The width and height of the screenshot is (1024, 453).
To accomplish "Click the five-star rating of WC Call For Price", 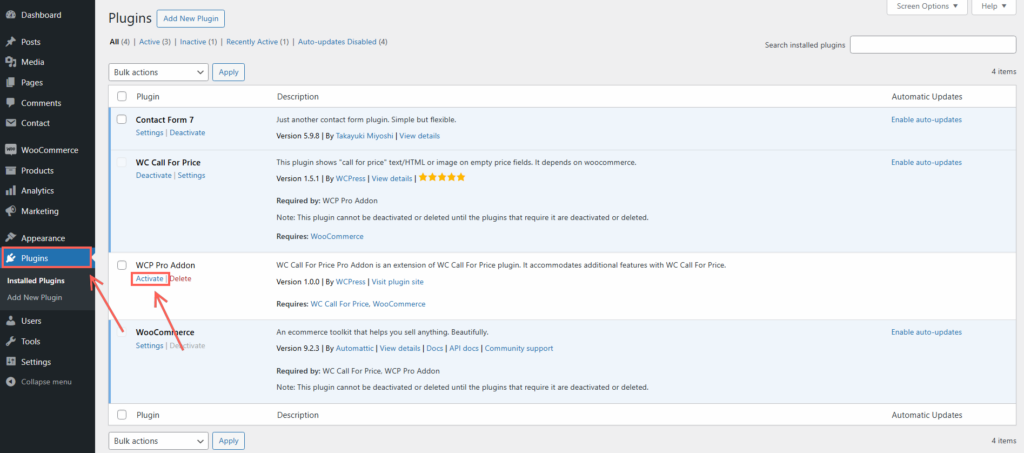I will coord(442,178).
